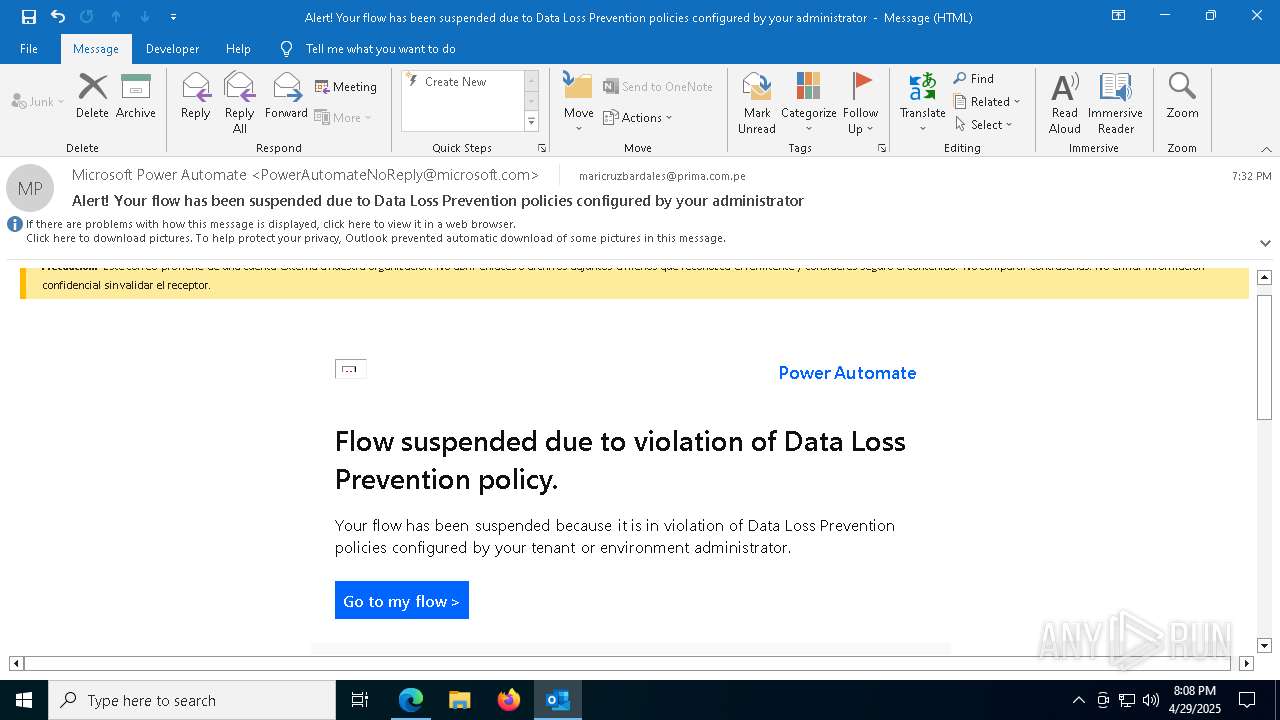Launch Microsoft Edge from taskbar
The width and height of the screenshot is (1280, 720).
(411, 700)
